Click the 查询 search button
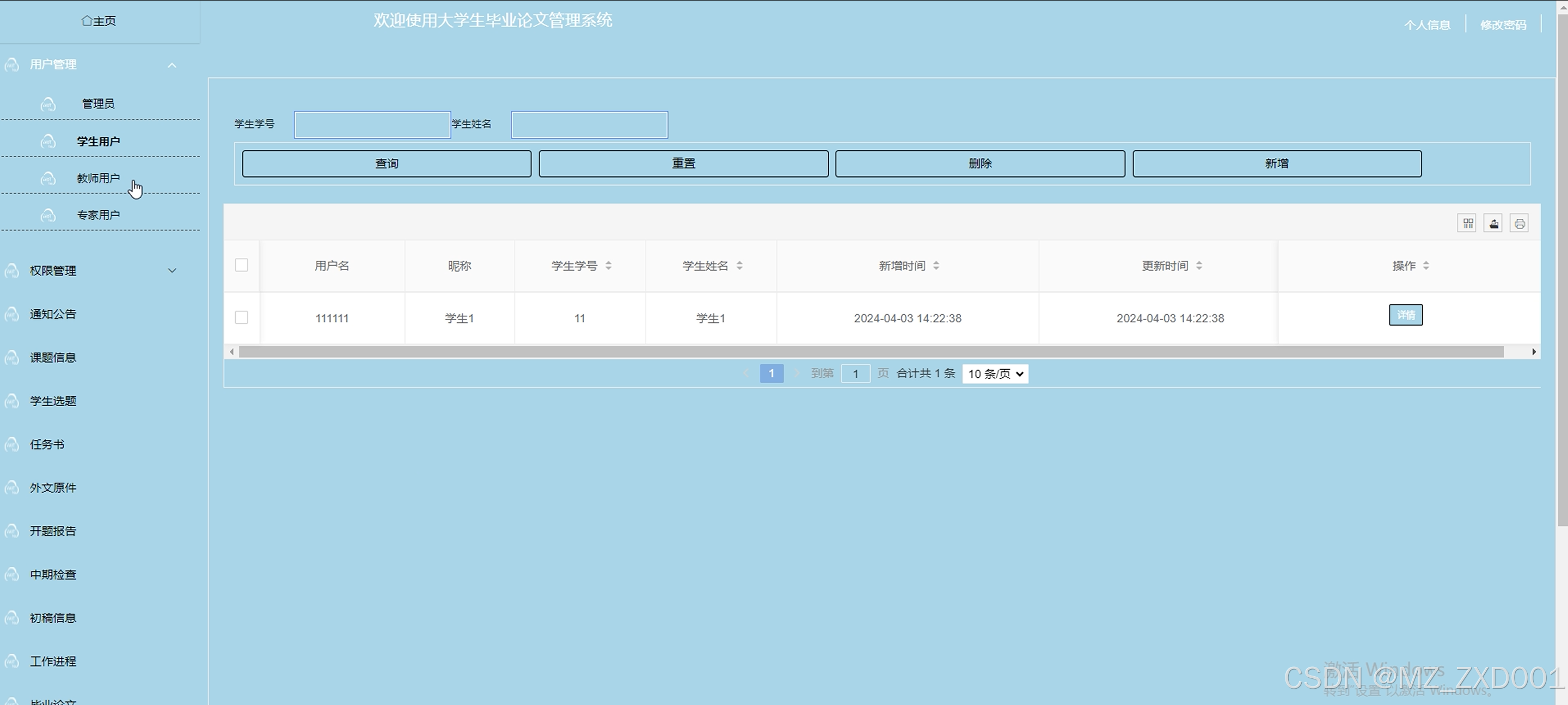The width and height of the screenshot is (1568, 705). 387,164
